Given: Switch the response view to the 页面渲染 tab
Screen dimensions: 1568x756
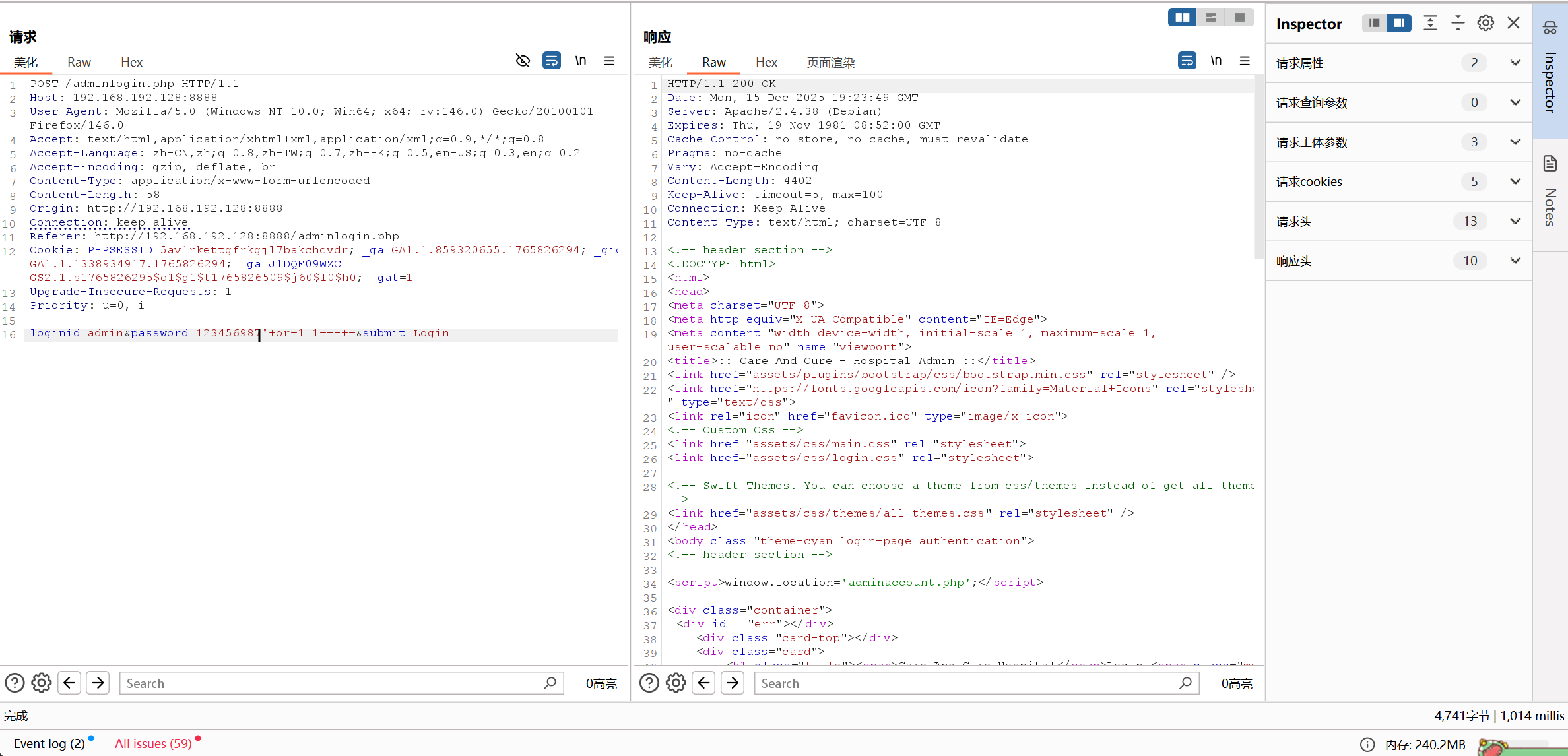Looking at the screenshot, I should pyautogui.click(x=830, y=62).
